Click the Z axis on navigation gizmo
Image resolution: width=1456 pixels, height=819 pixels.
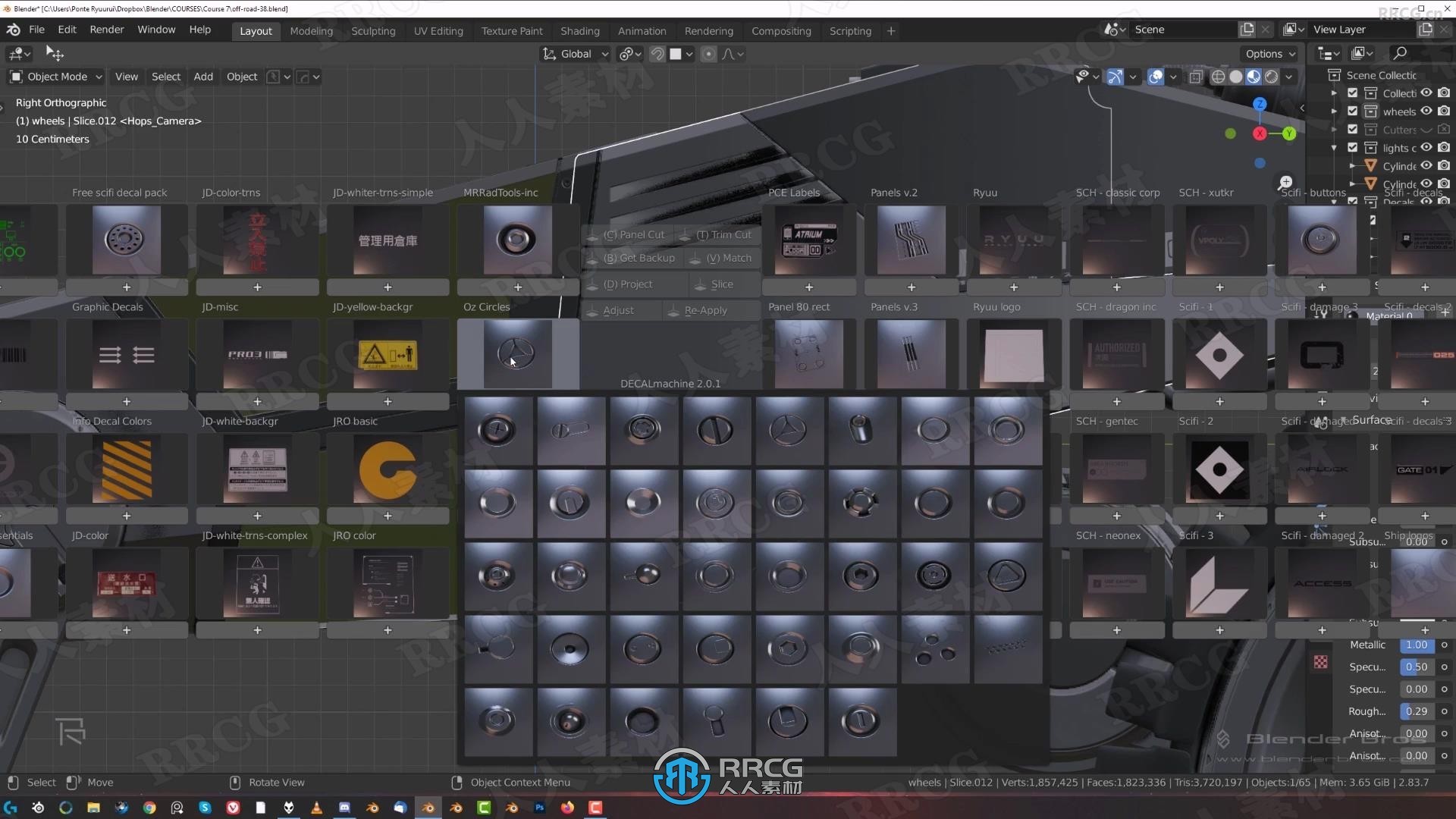(x=1260, y=104)
